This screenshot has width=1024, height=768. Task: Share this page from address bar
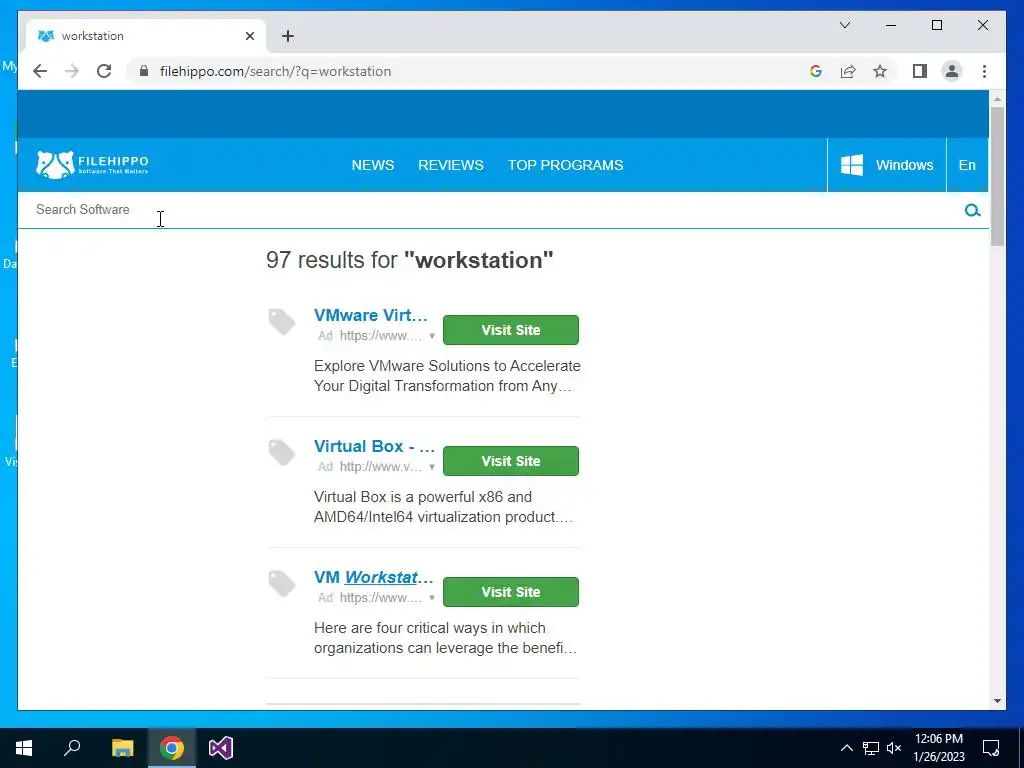click(x=848, y=71)
